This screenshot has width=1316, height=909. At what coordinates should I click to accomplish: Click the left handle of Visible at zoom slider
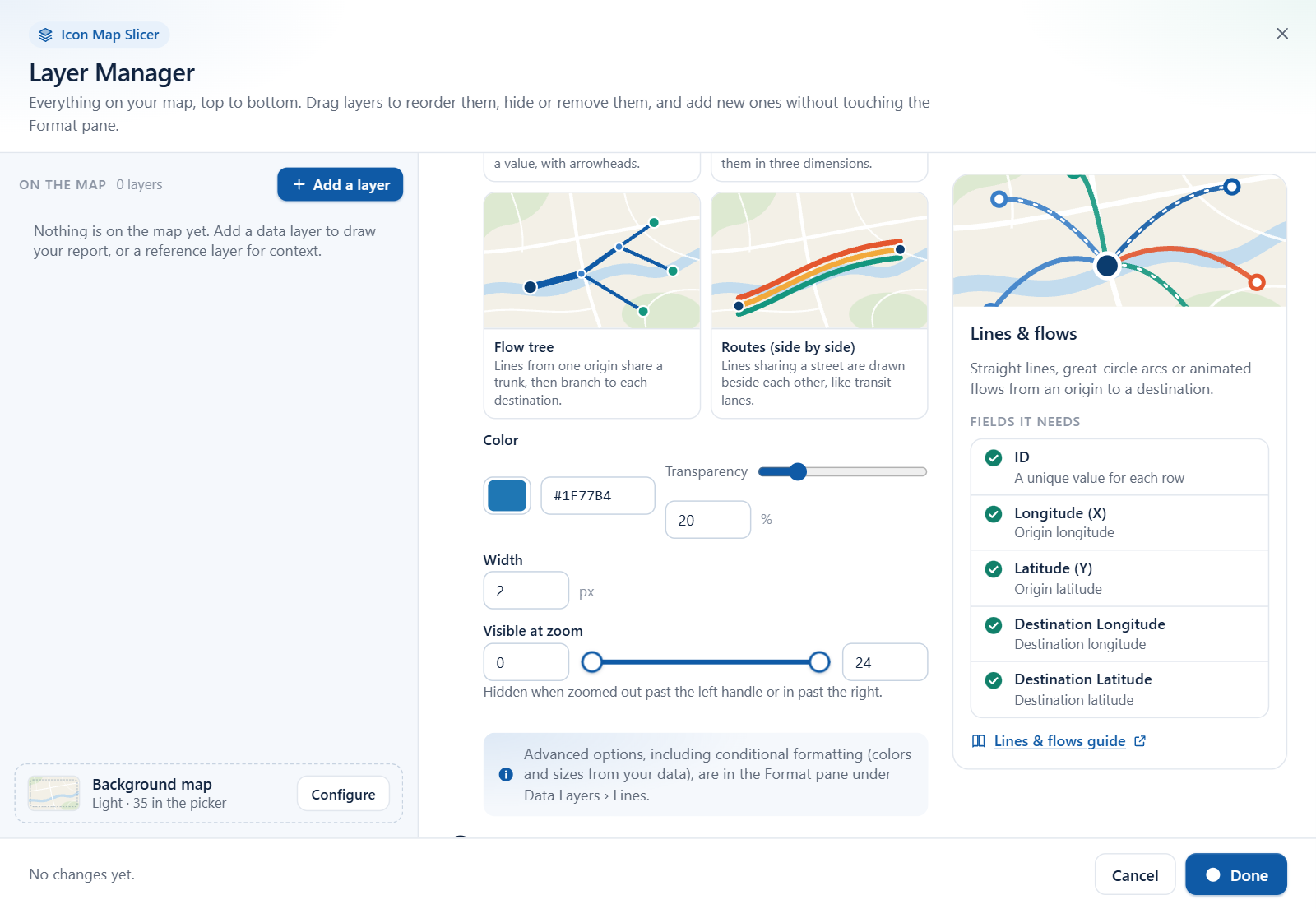[592, 661]
